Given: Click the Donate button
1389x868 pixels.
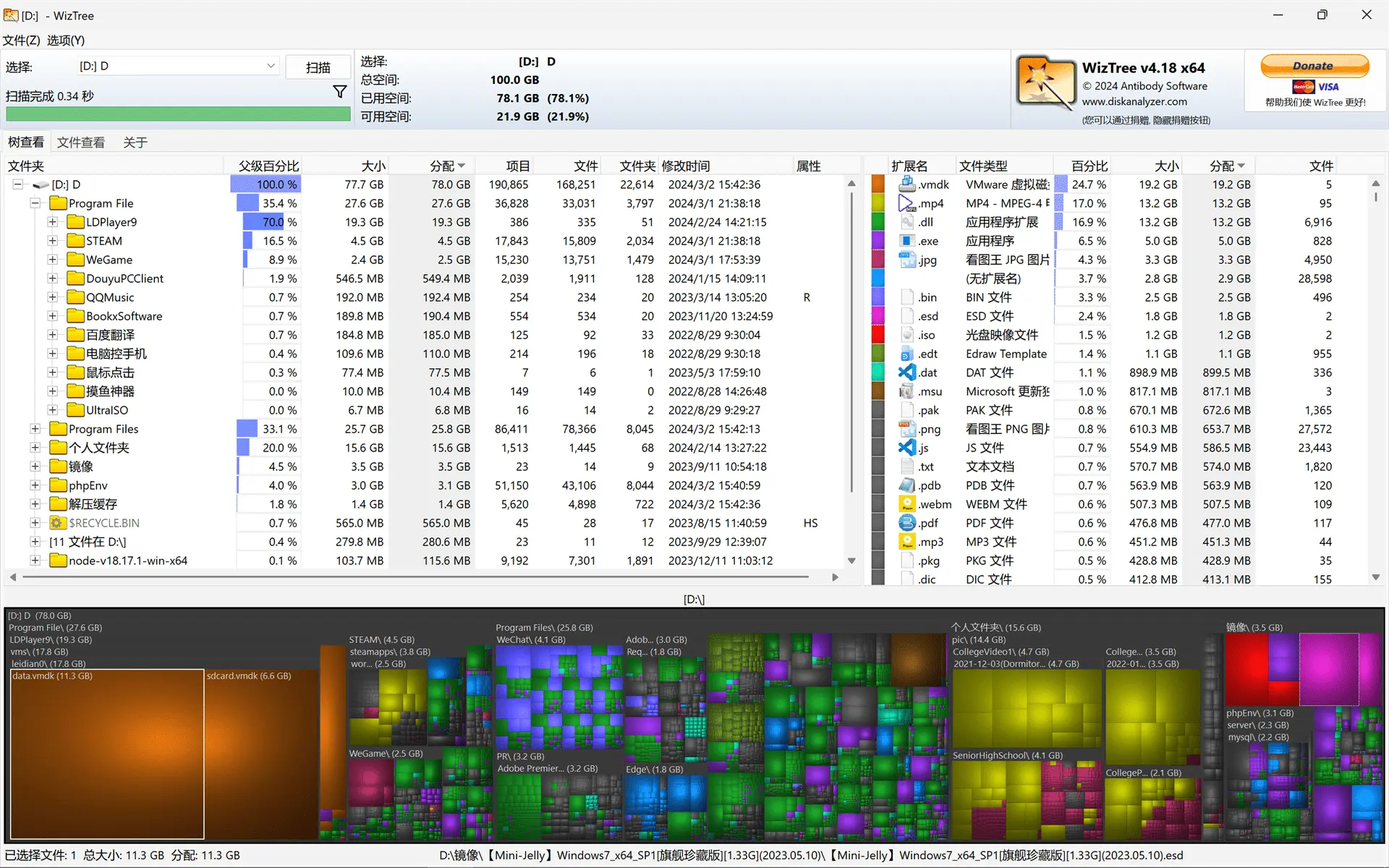Looking at the screenshot, I should [1314, 66].
